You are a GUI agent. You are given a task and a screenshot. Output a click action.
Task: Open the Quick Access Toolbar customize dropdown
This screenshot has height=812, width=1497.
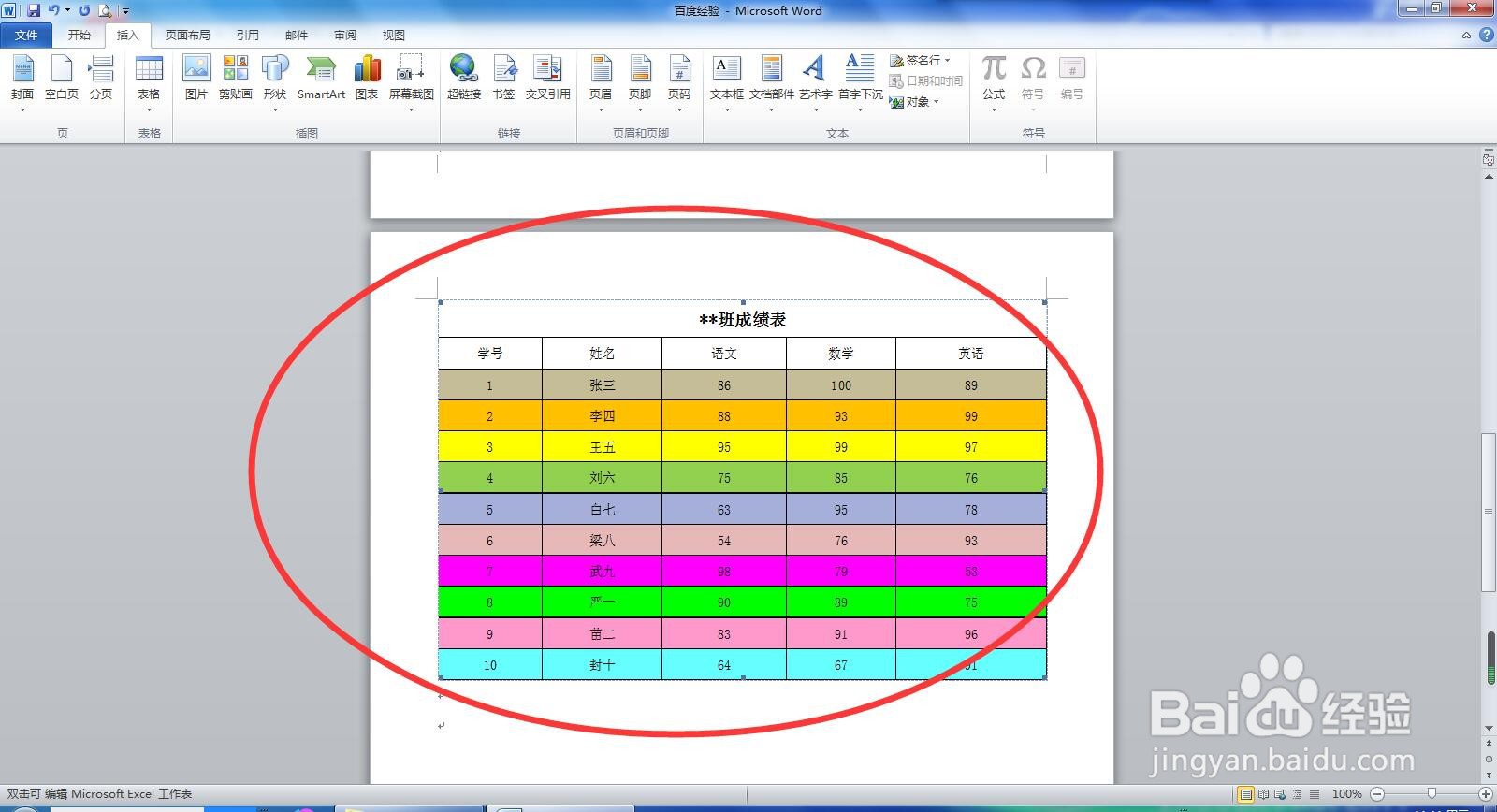[126, 11]
